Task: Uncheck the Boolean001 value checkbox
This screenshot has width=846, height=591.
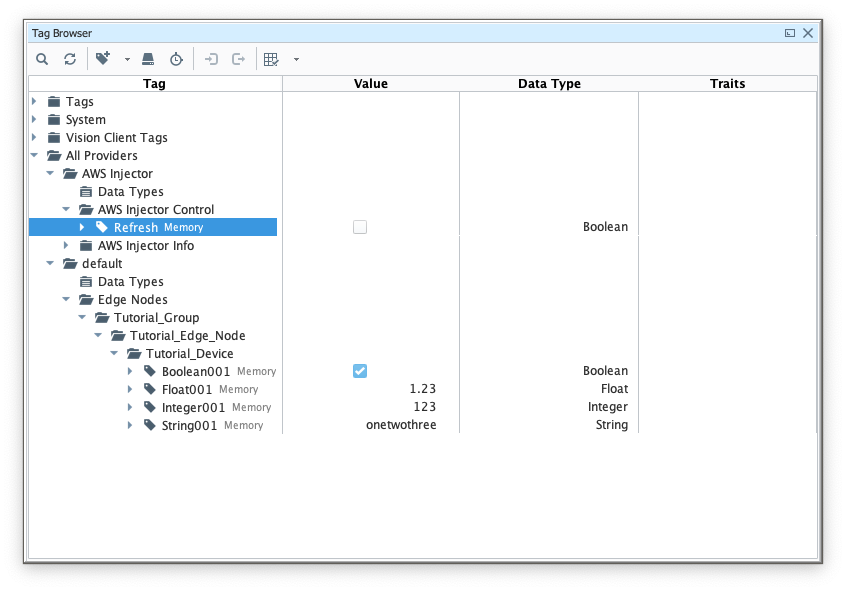Action: coord(360,371)
